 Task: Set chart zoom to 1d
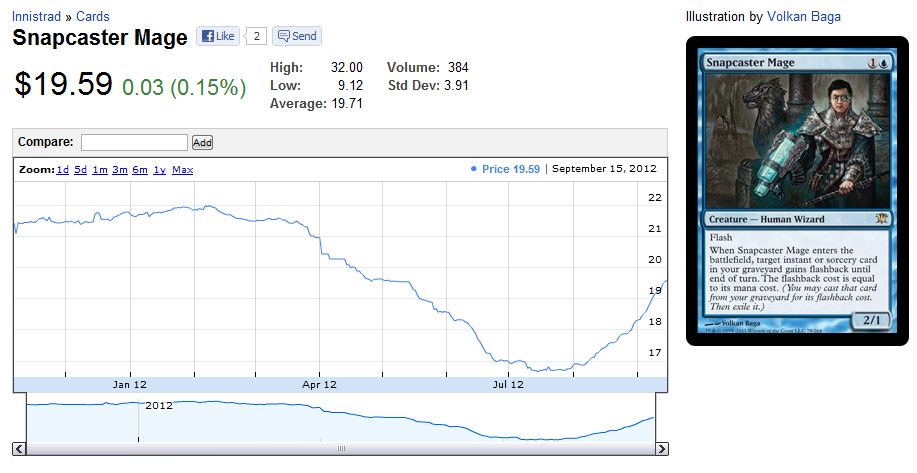[62, 170]
